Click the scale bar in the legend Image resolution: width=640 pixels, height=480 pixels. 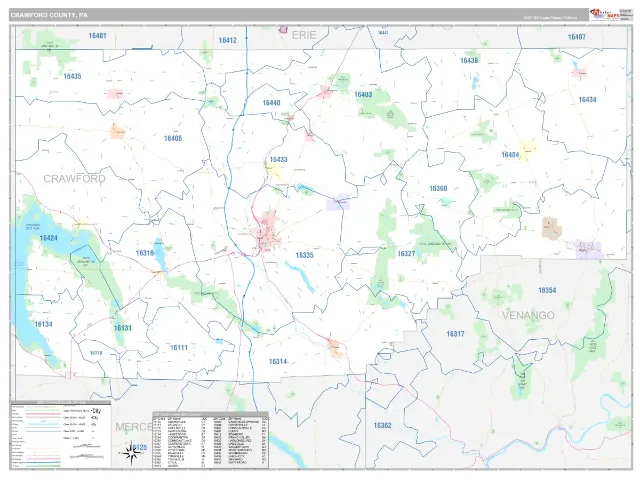coord(86,451)
